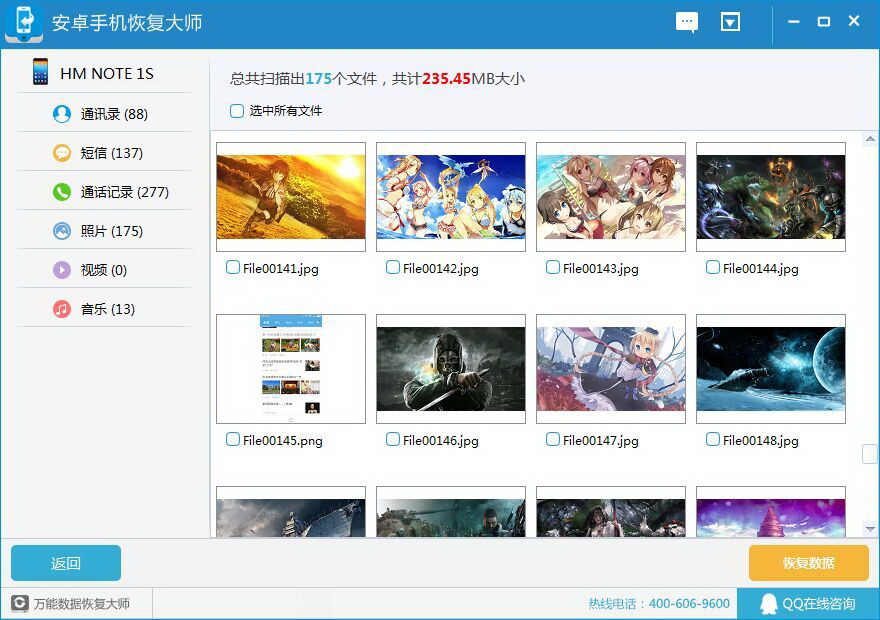Click the File00147.jpg anime girl thumbnail
Viewport: 880px width, 620px height.
[x=611, y=369]
